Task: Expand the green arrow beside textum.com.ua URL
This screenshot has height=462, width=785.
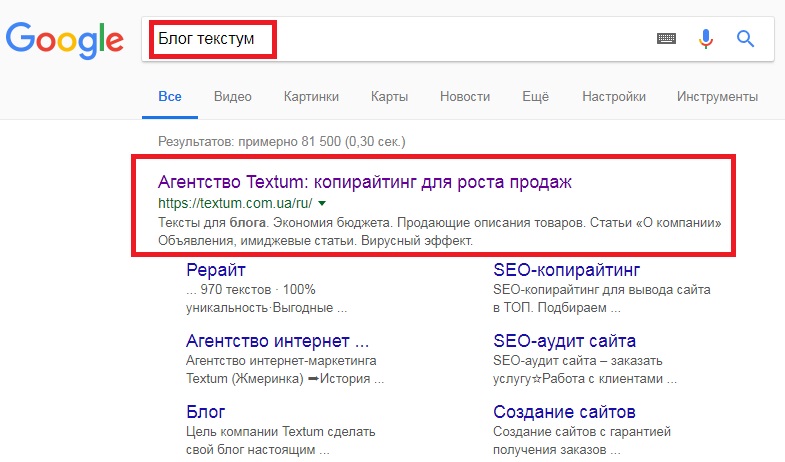Action: click(x=322, y=203)
